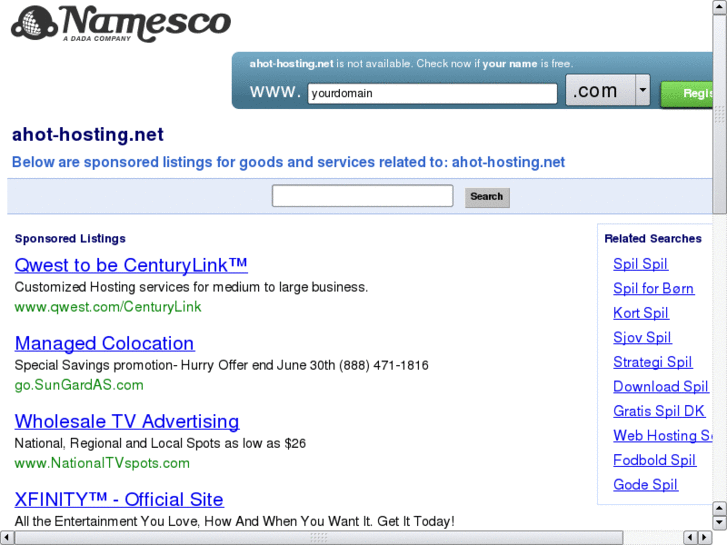The image size is (727, 545).
Task: Select Gratis Spil DK related search
Action: pos(659,411)
